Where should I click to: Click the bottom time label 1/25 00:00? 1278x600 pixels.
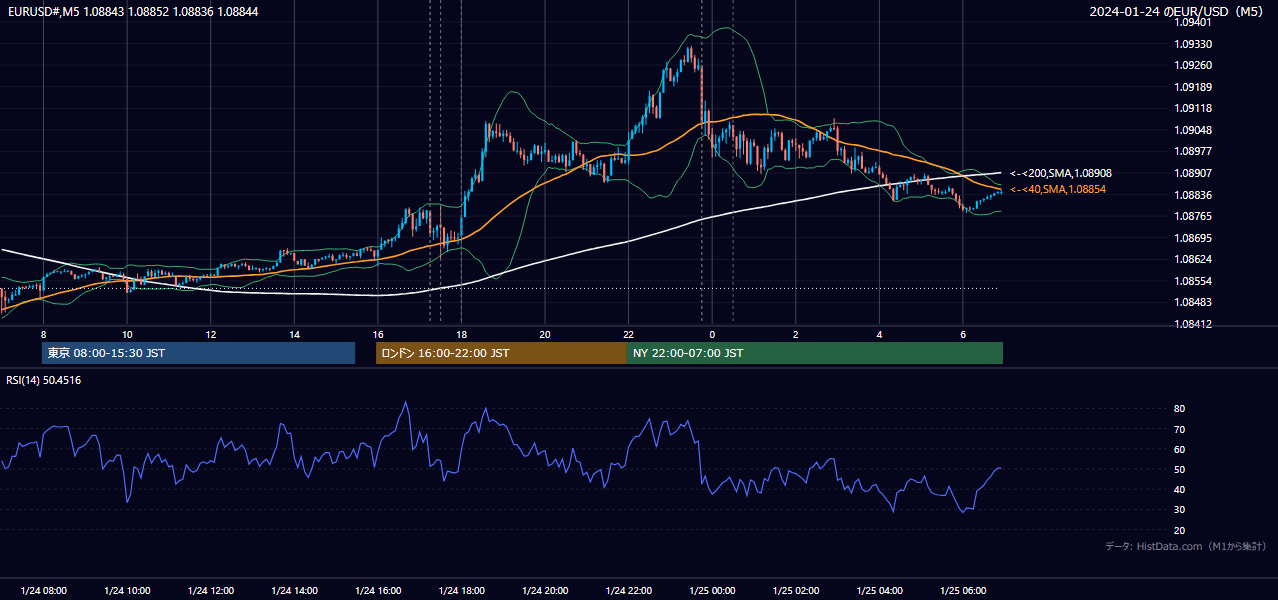(x=712, y=591)
